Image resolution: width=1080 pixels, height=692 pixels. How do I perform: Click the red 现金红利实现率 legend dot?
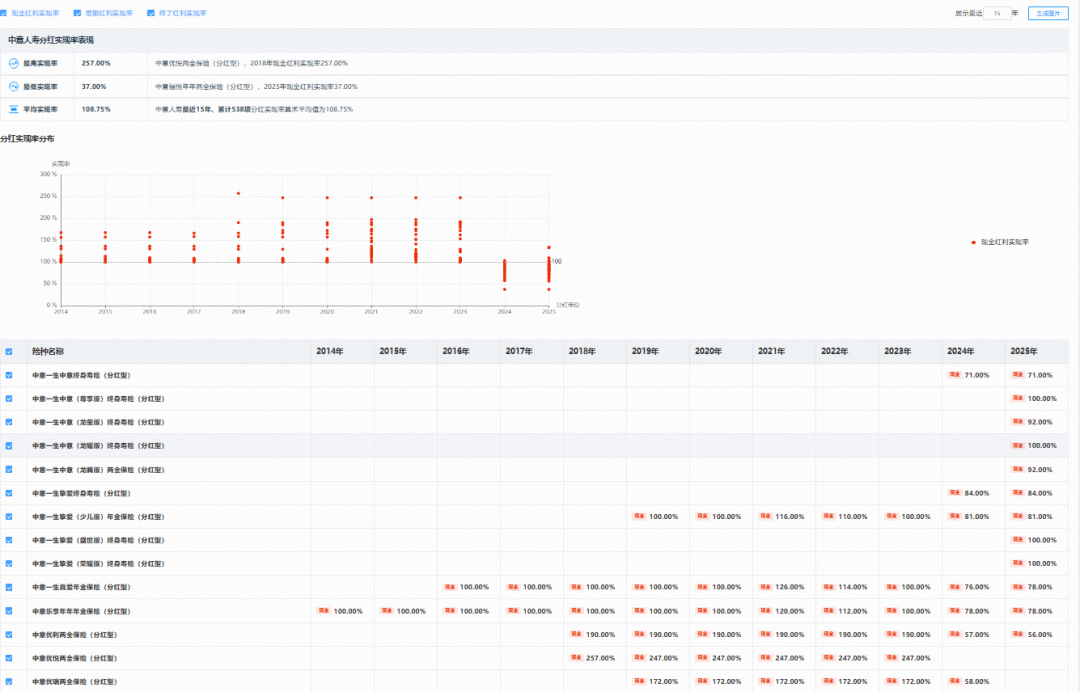[x=973, y=242]
